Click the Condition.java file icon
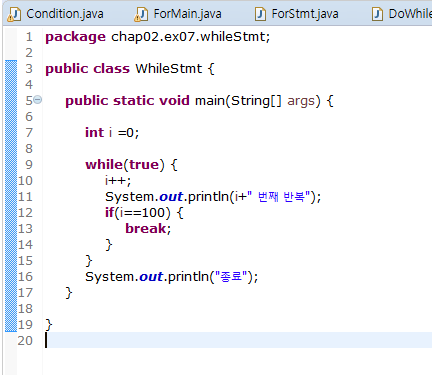Screen dimensions: 432x375 click(14, 14)
